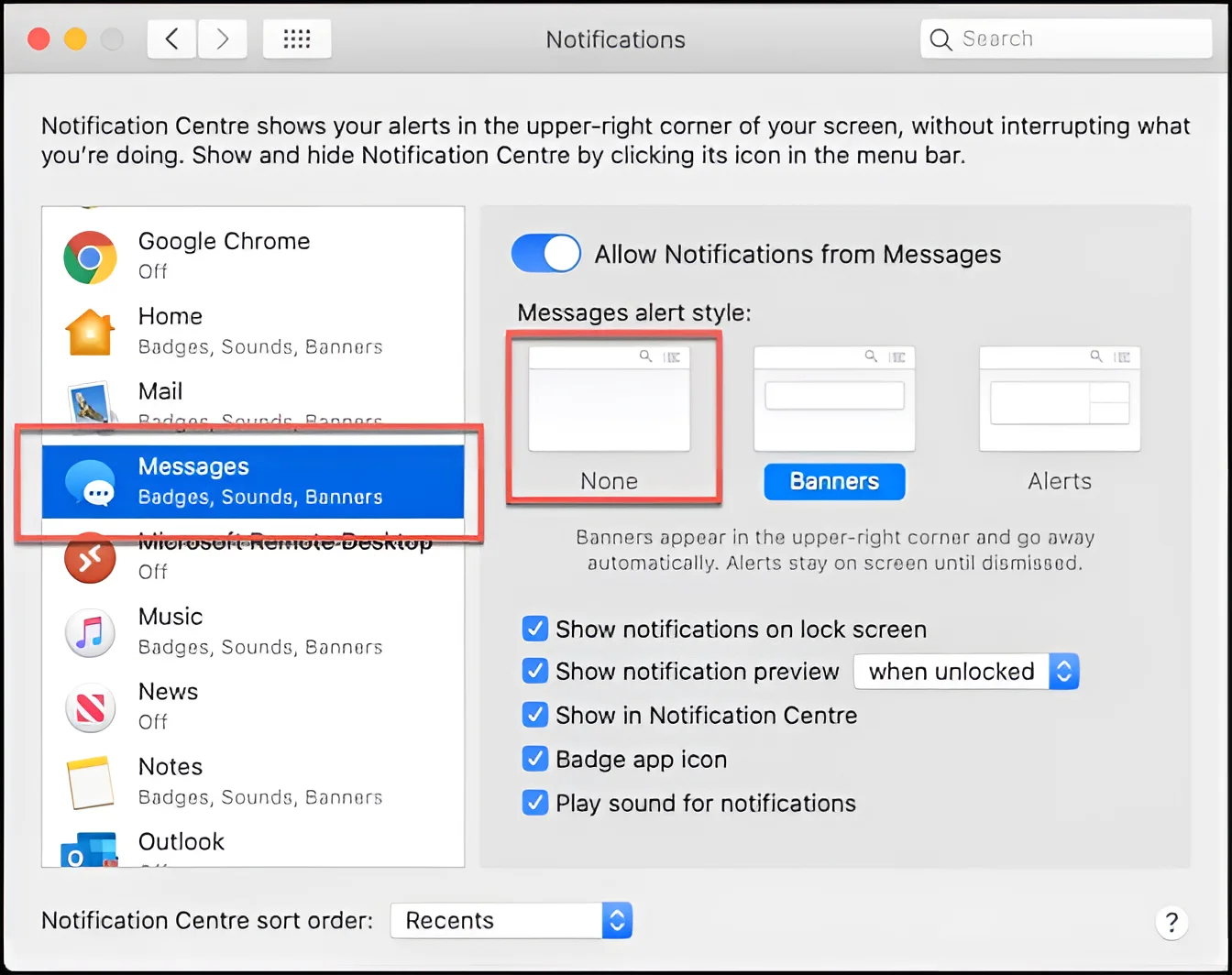Disable Play sound for notifications
The width and height of the screenshot is (1232, 975).
point(534,803)
